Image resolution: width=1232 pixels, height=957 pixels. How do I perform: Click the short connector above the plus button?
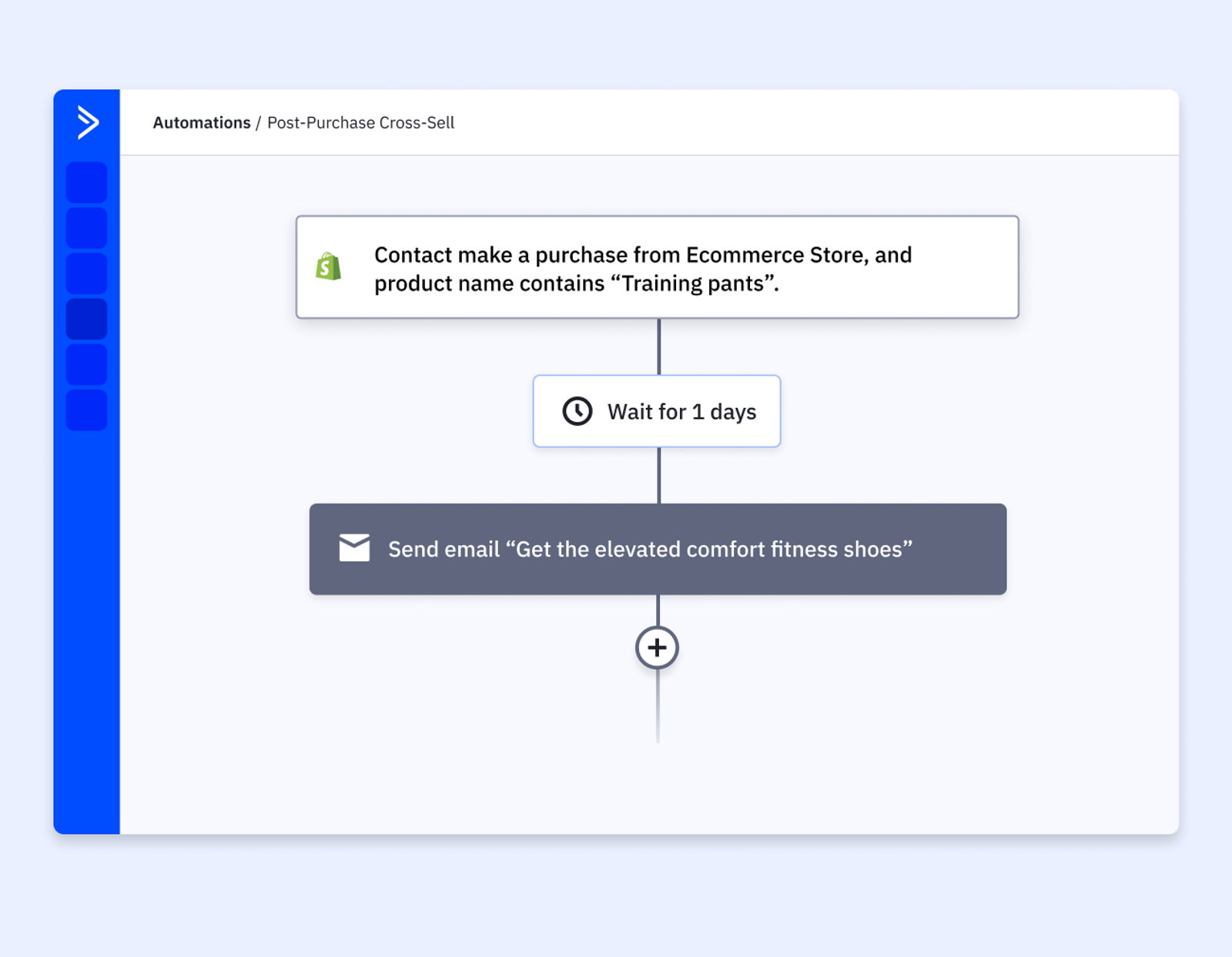658,610
